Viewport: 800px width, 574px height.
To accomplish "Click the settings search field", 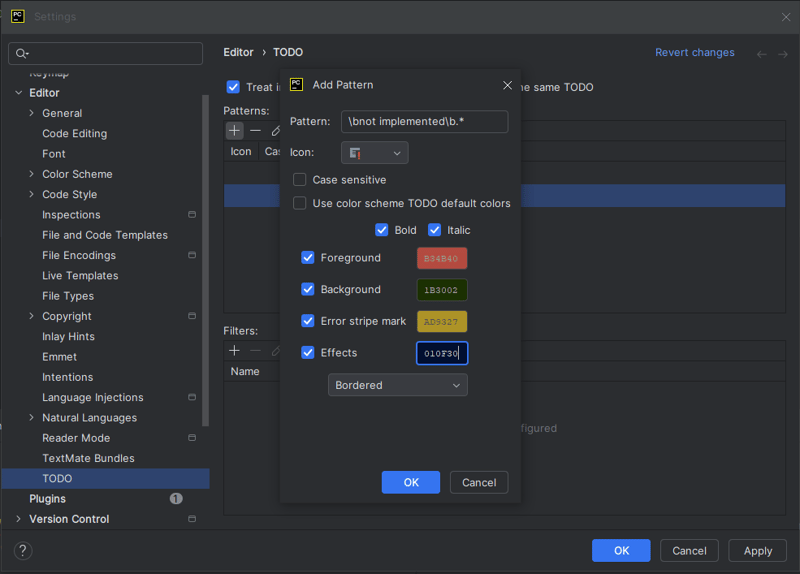I will [106, 54].
